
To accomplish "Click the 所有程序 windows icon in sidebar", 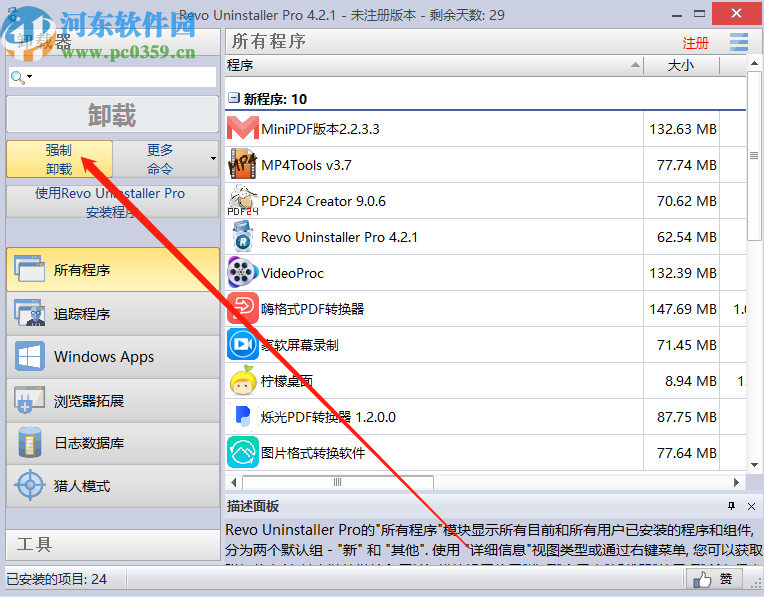I will tap(29, 269).
